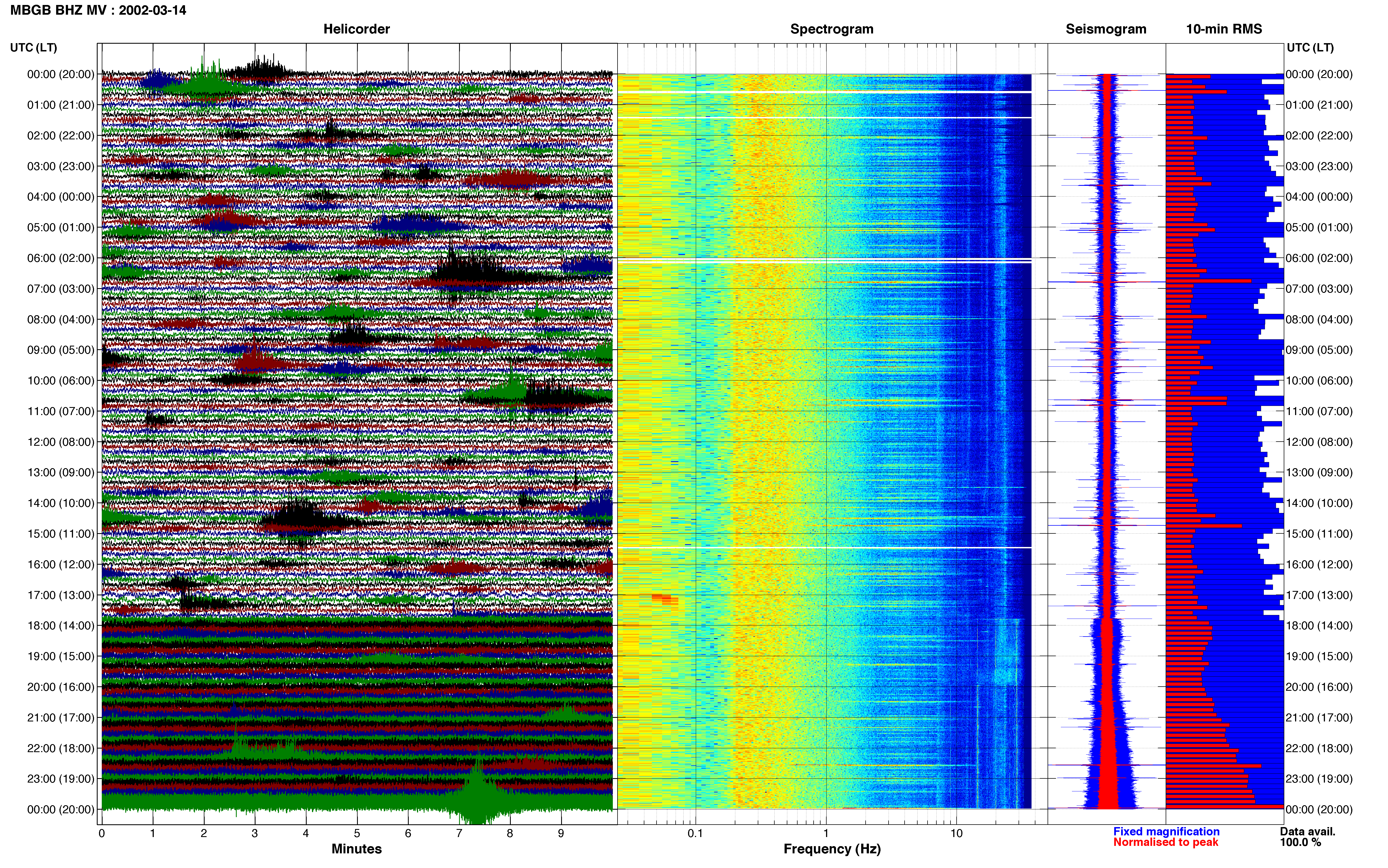Click the left '07:00 (03:00)' time label

point(61,289)
